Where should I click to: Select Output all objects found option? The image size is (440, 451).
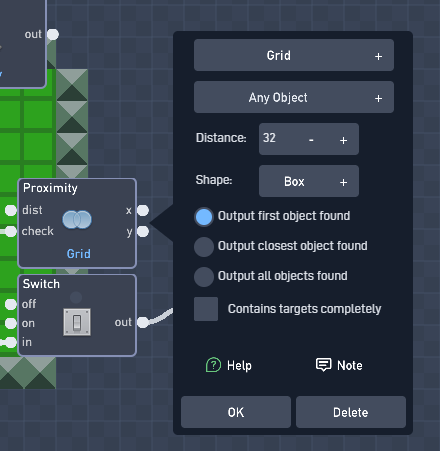click(x=204, y=277)
